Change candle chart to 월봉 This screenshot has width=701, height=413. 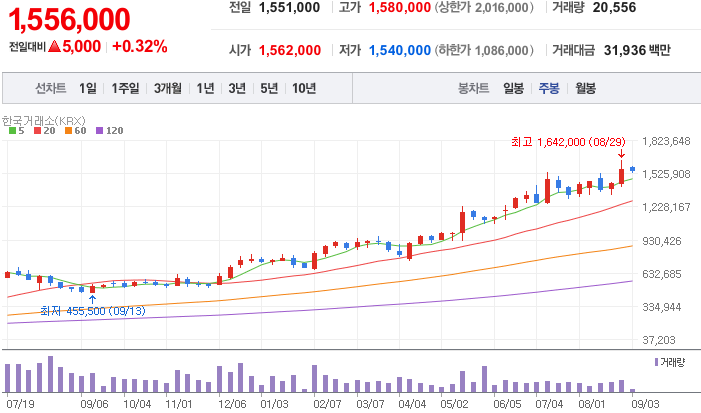point(584,88)
